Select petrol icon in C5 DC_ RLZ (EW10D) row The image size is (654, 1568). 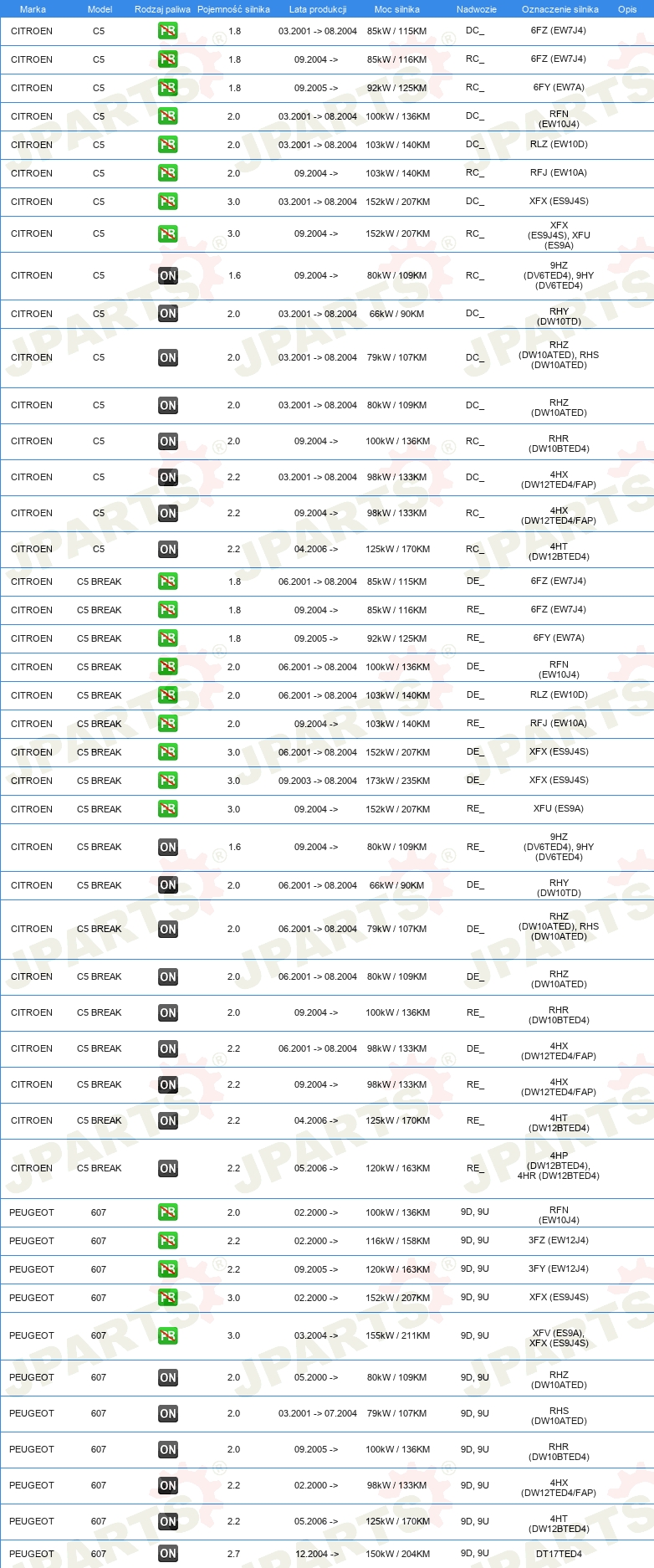click(168, 145)
